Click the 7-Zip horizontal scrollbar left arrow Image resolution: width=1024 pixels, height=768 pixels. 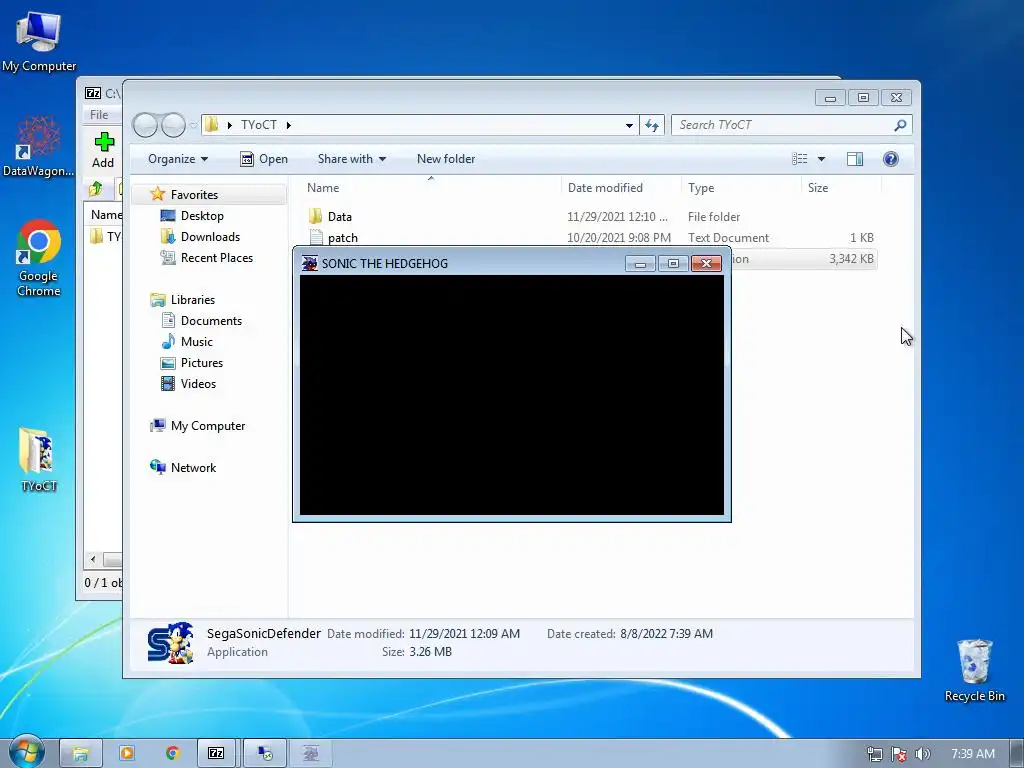93,560
